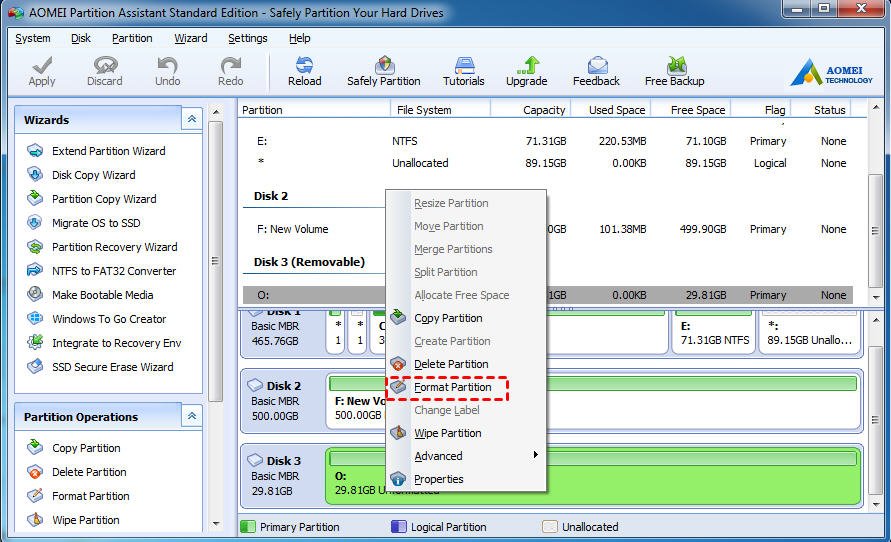891x542 pixels.
Task: Open Safely Partition from toolbar
Action: (x=384, y=71)
